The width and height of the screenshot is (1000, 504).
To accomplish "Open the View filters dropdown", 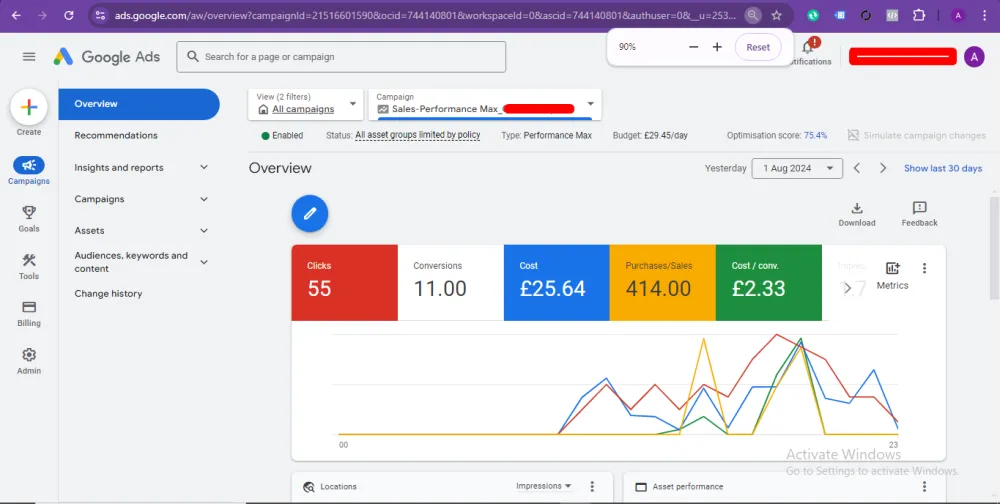I will click(x=305, y=104).
